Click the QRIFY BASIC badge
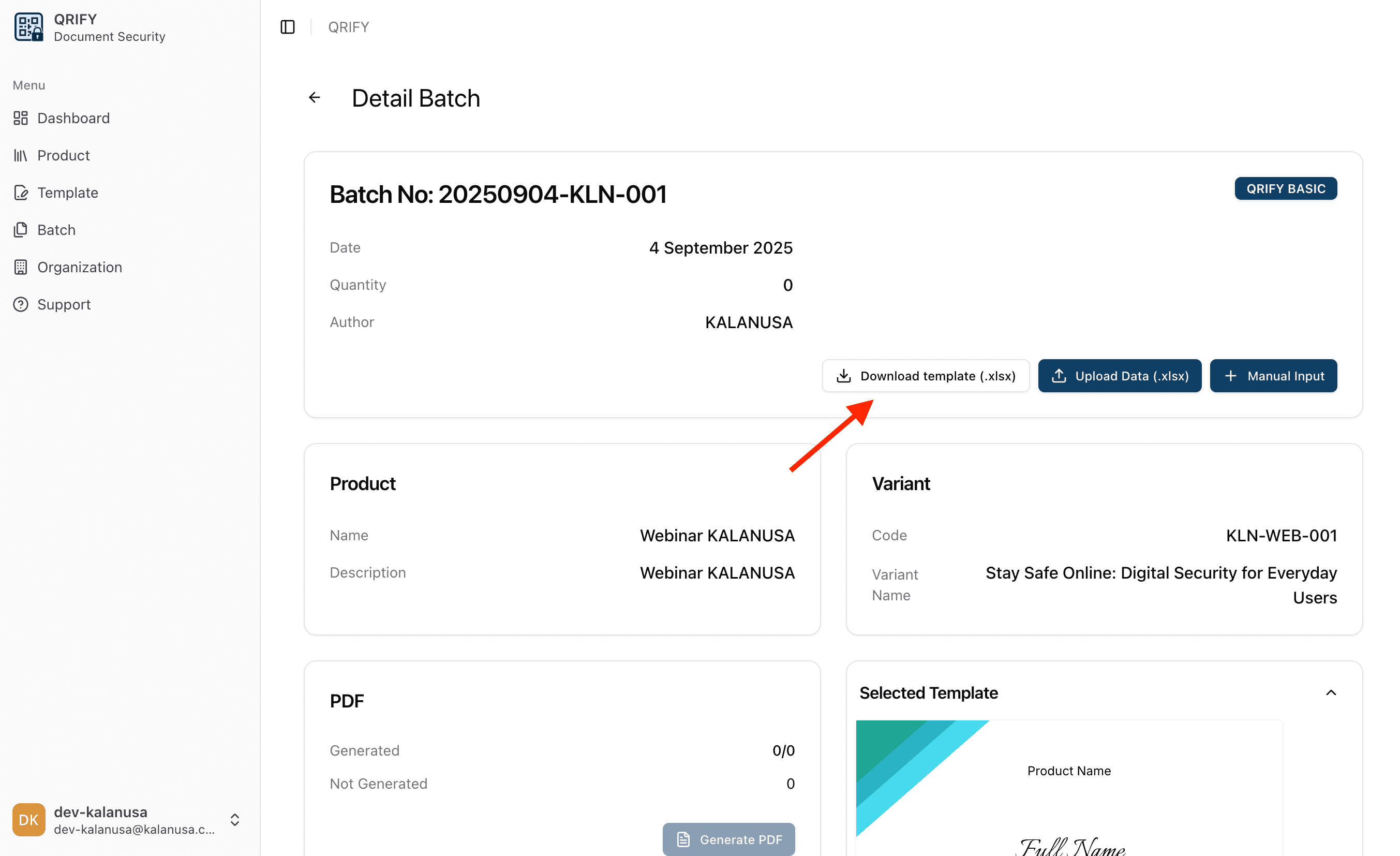This screenshot has height=856, width=1400. 1286,188
